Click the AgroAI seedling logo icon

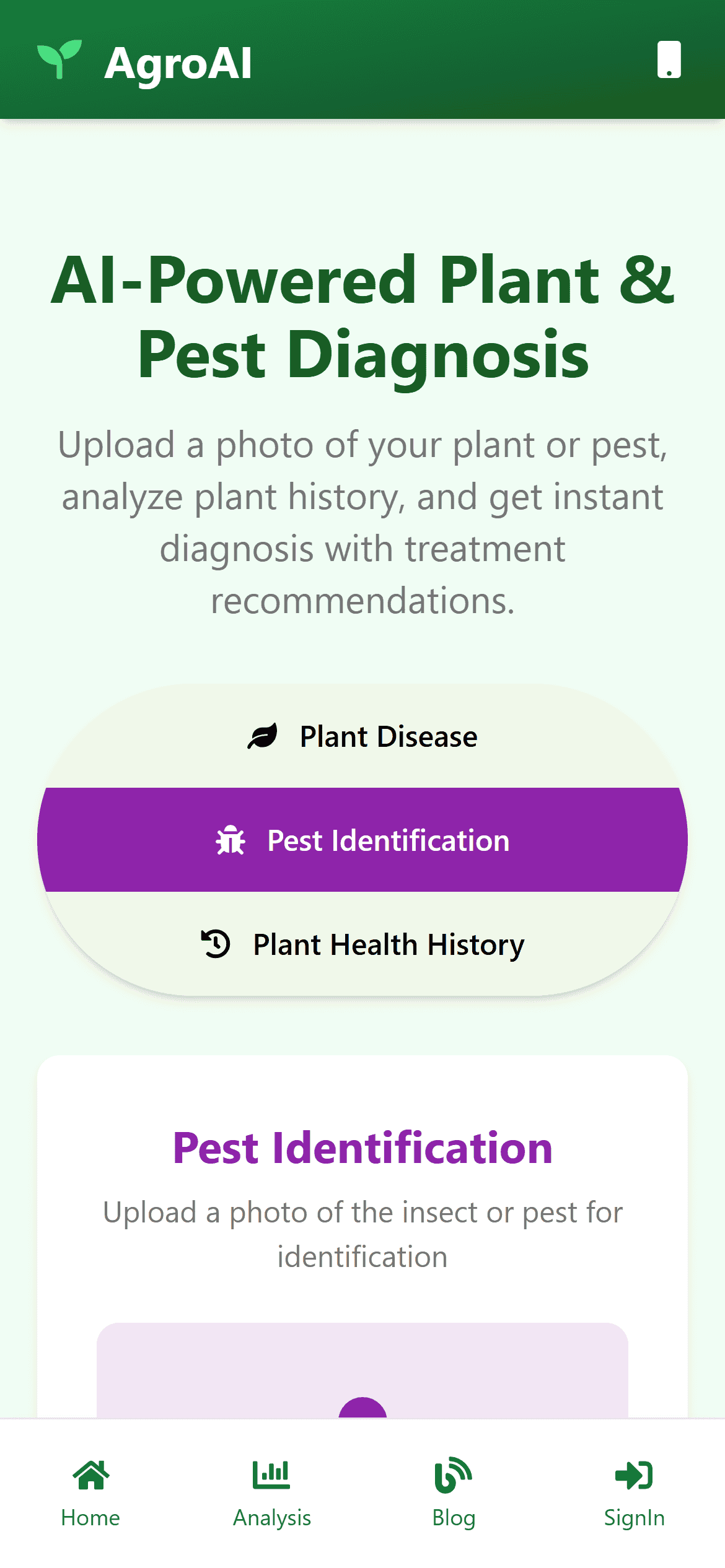click(x=59, y=59)
